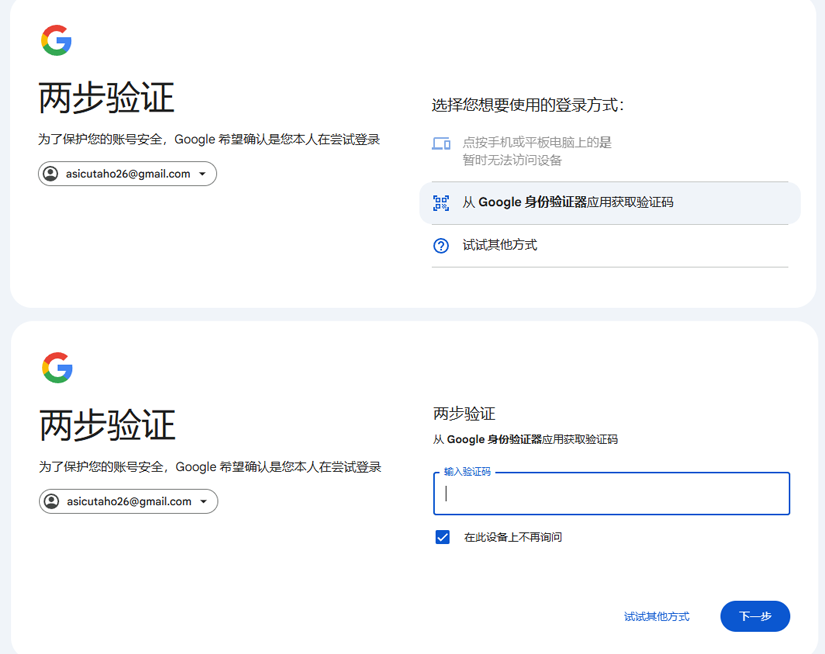The height and width of the screenshot is (654, 825).
Task: Uncheck 在此设备上不再询问 checkbox
Action: tap(442, 537)
